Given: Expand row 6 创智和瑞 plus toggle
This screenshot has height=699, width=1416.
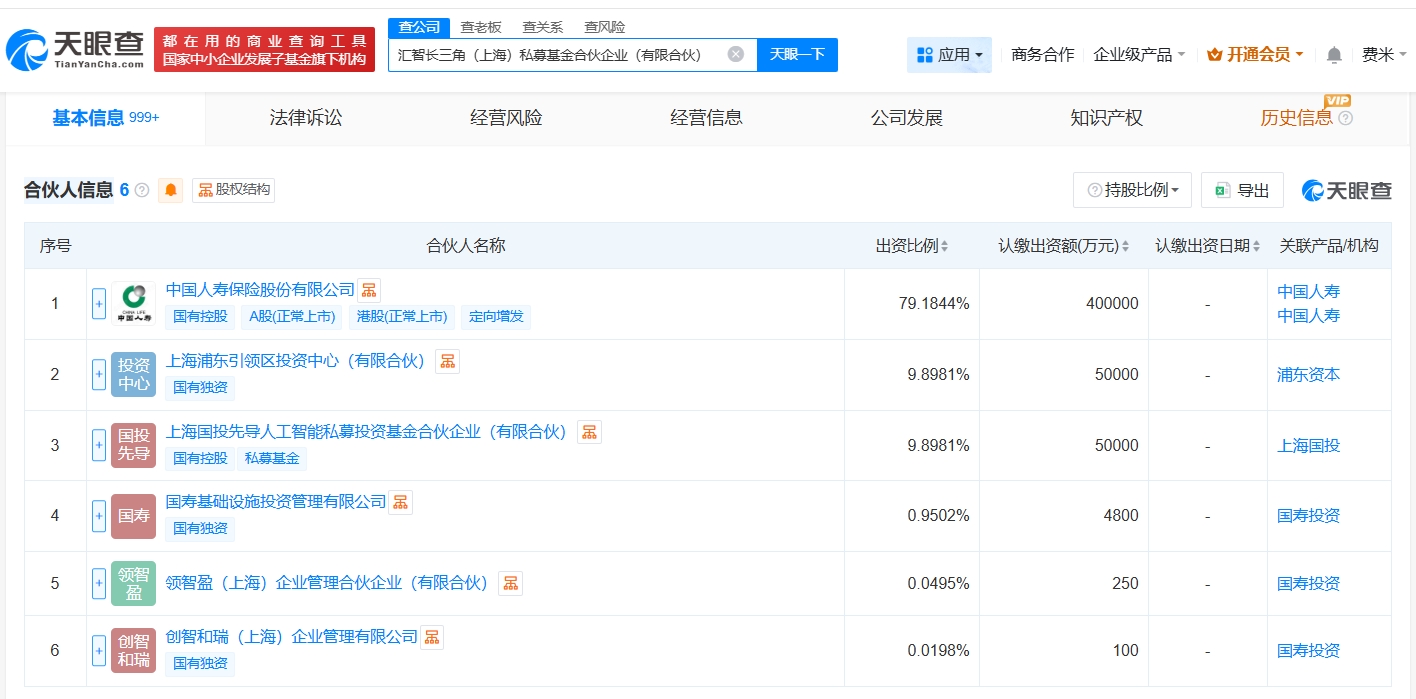Looking at the screenshot, I should point(99,650).
